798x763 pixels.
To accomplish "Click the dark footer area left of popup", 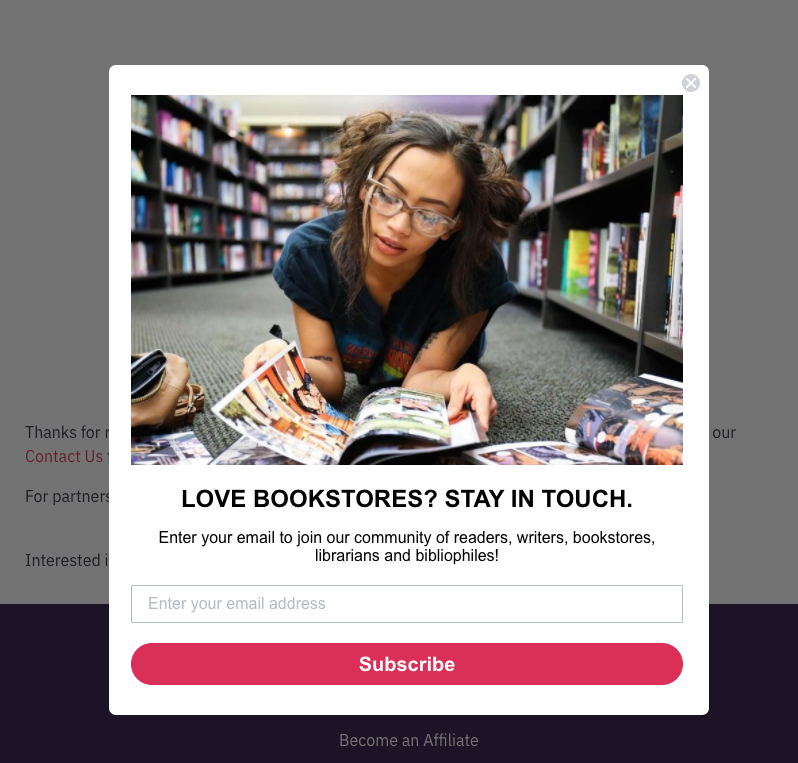I will pos(54,683).
